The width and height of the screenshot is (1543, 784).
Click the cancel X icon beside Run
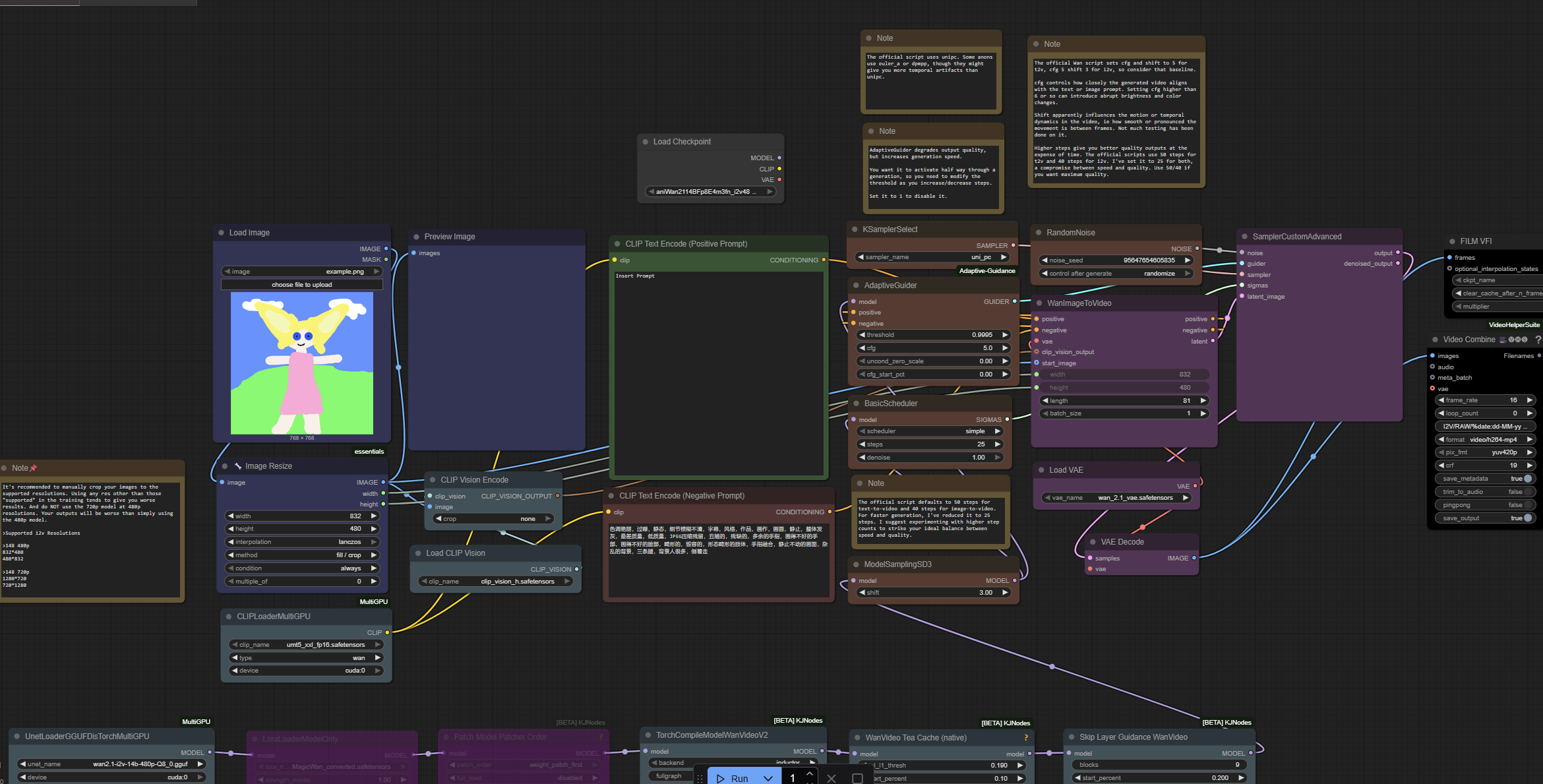tap(832, 778)
